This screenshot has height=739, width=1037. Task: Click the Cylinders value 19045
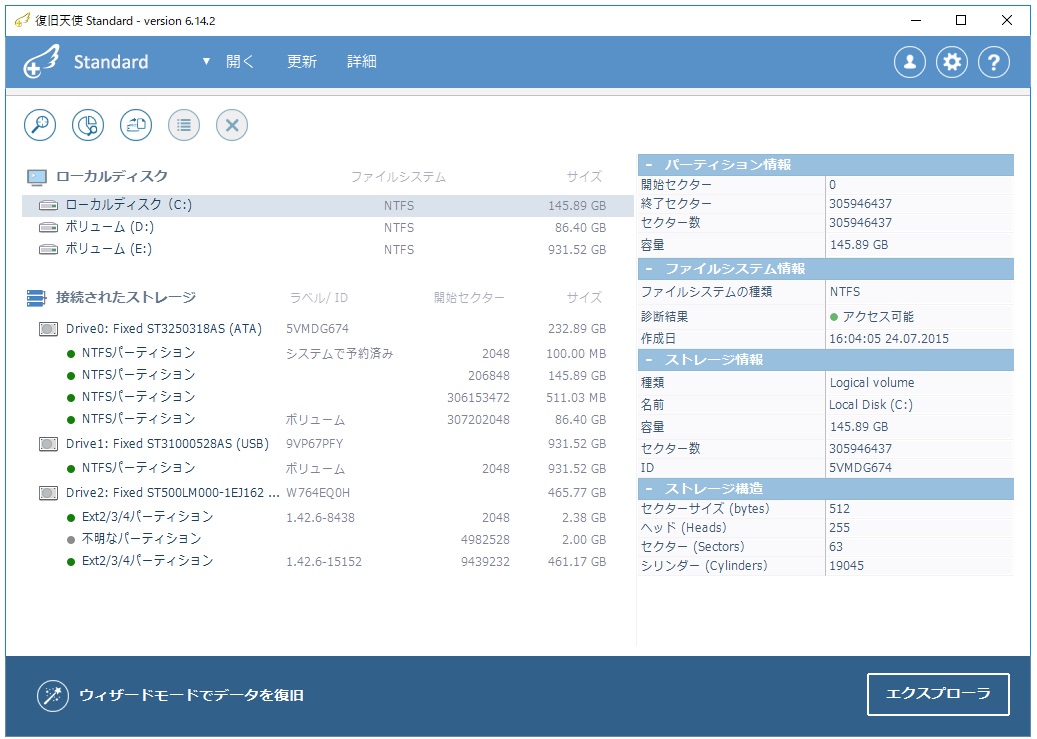coord(847,566)
